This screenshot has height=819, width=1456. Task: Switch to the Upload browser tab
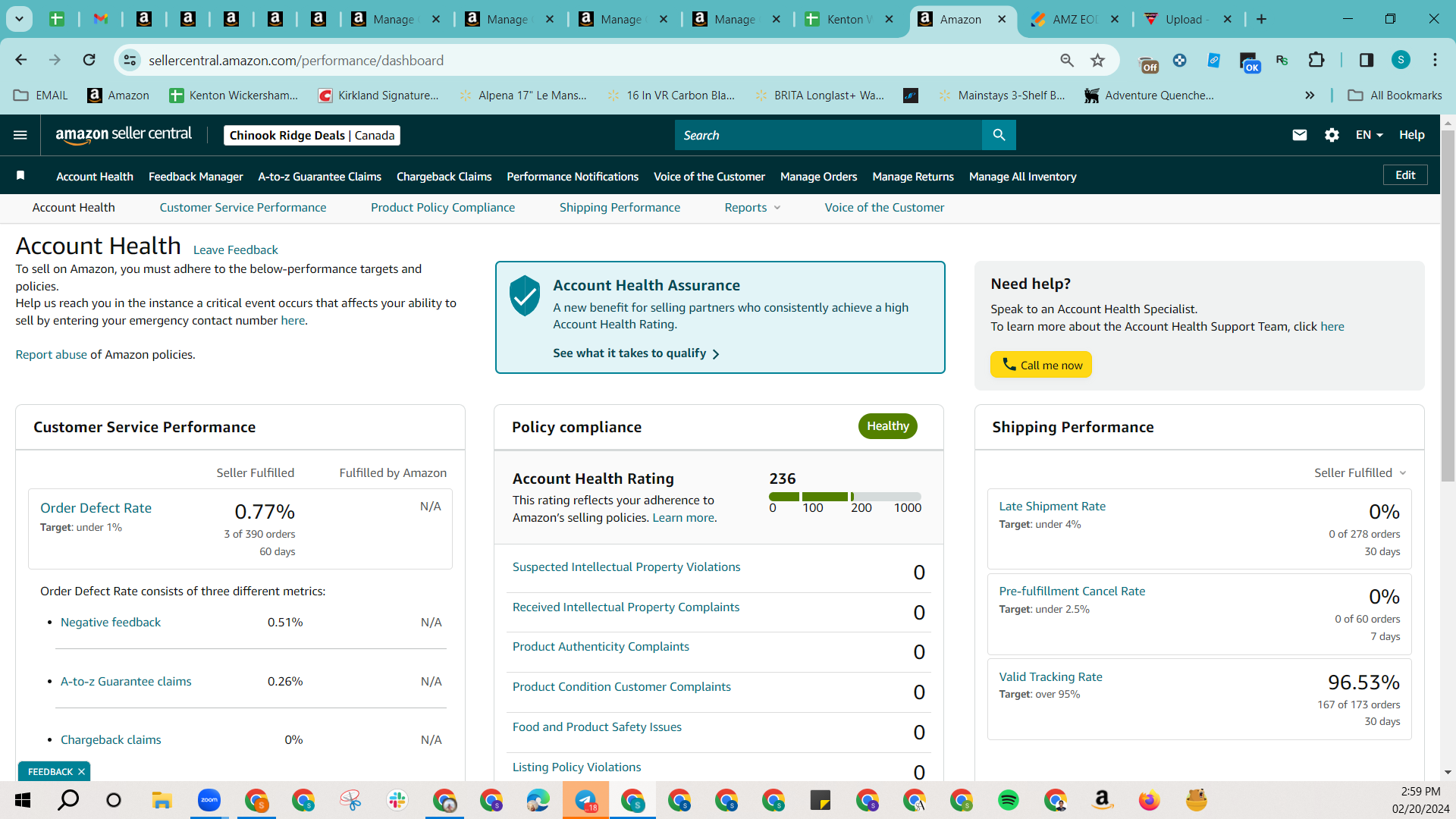click(1187, 19)
